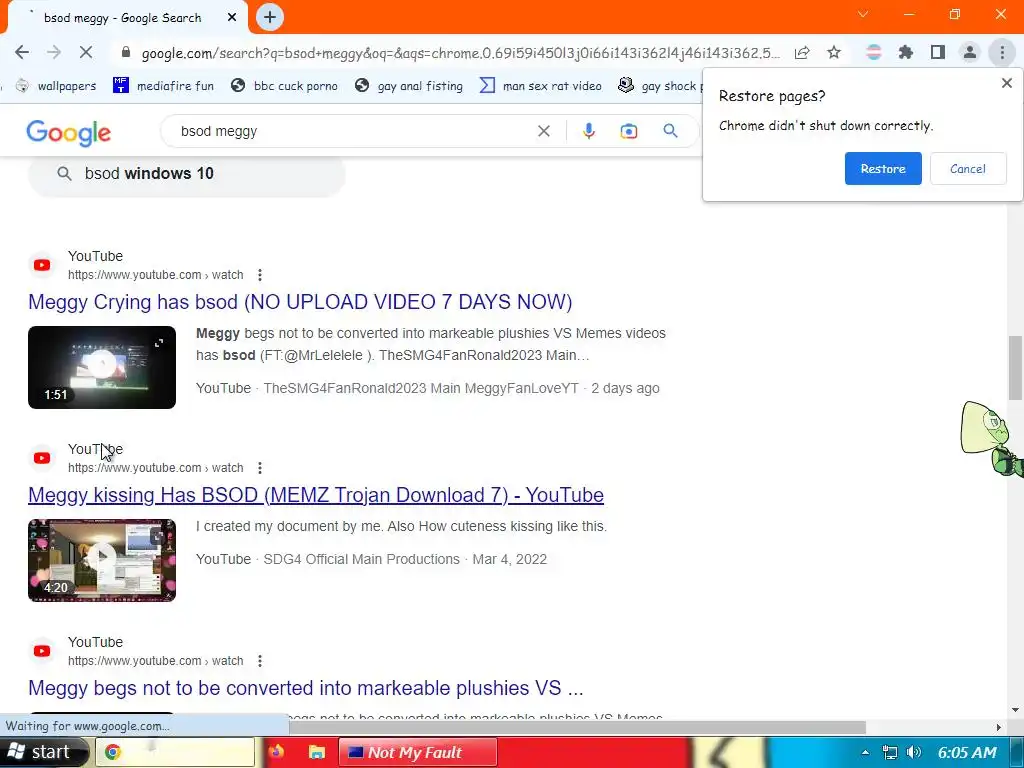
Task: Open Firefox from the taskbar
Action: pyautogui.click(x=276, y=752)
